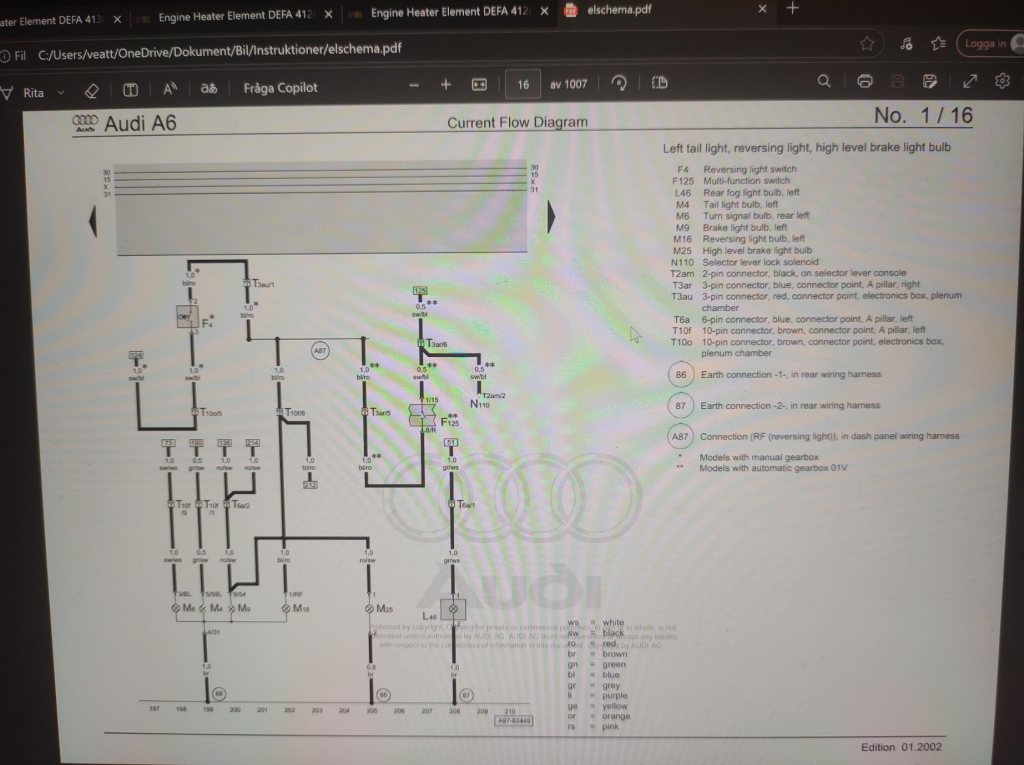Click the Add text tool icon
1024x765 pixels.
coord(130,89)
